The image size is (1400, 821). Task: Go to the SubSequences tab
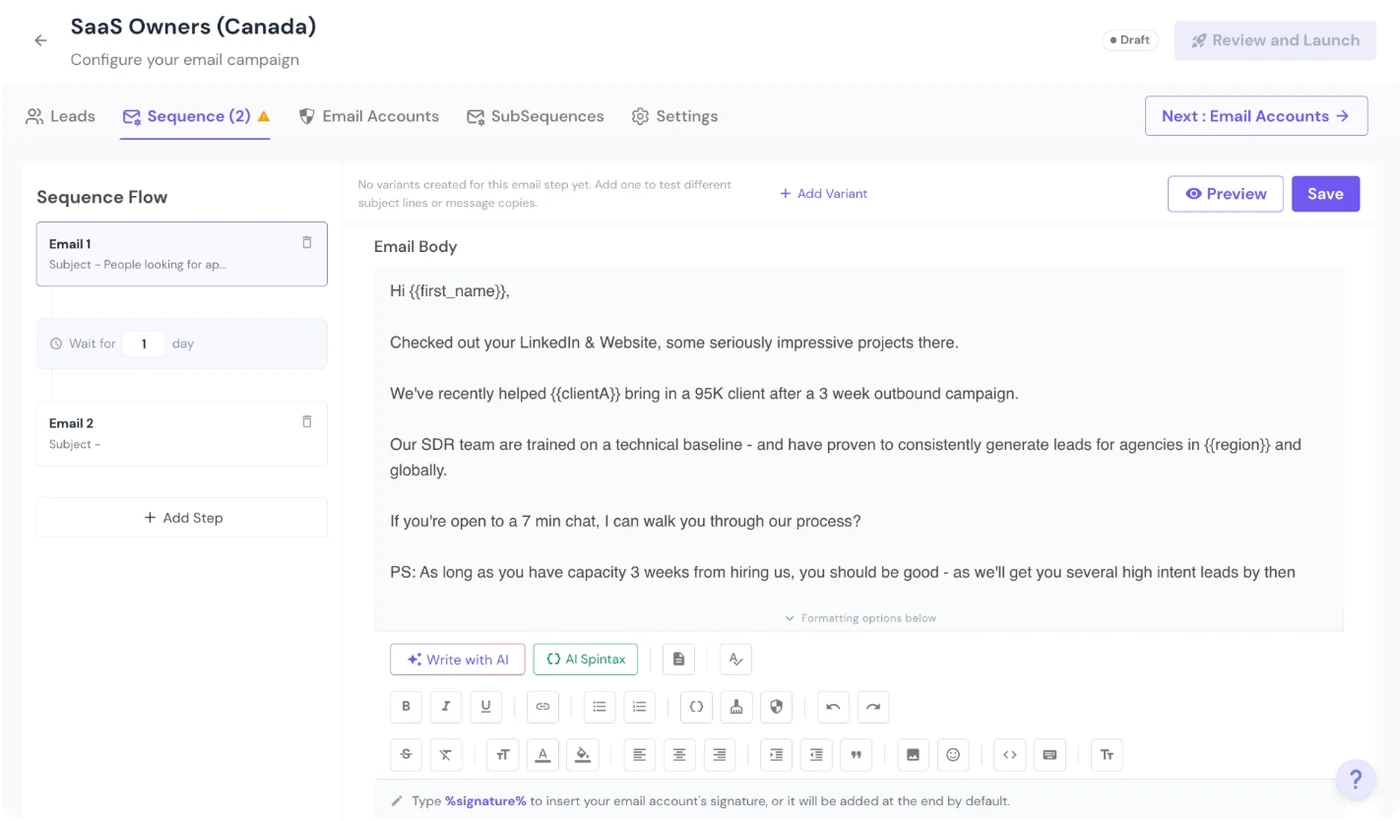(535, 116)
